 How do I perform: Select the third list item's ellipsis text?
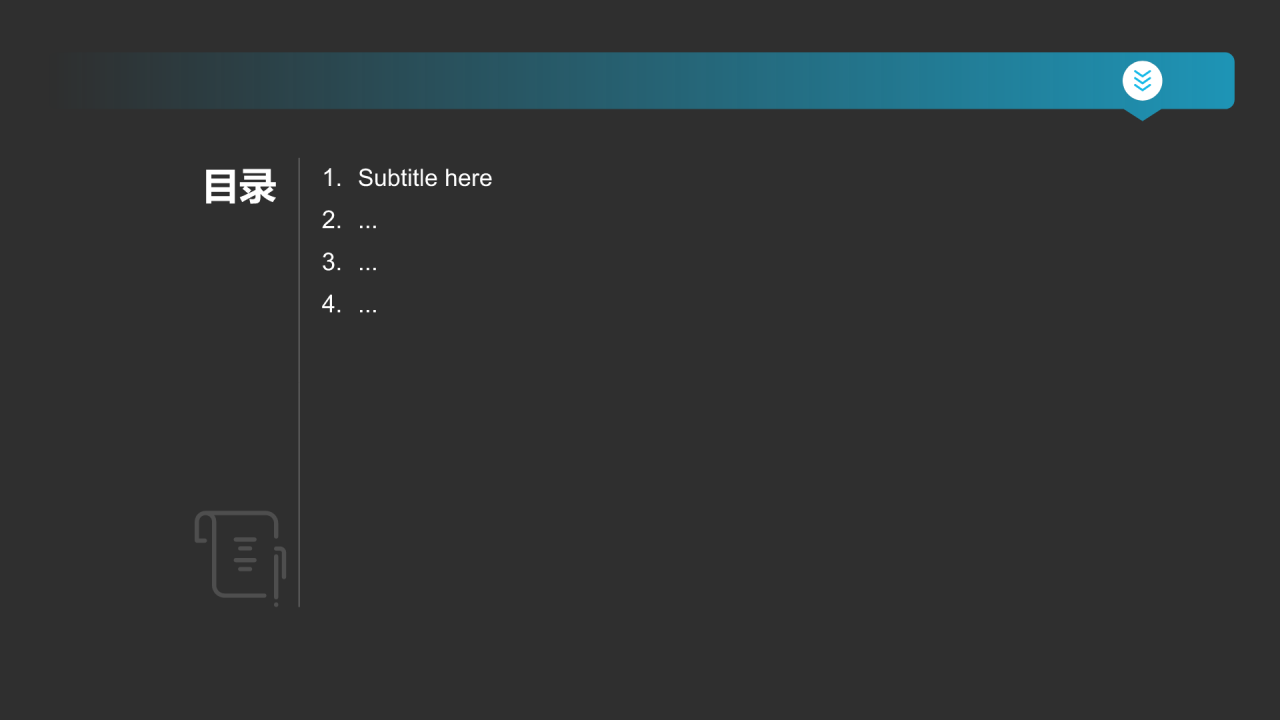coord(368,263)
